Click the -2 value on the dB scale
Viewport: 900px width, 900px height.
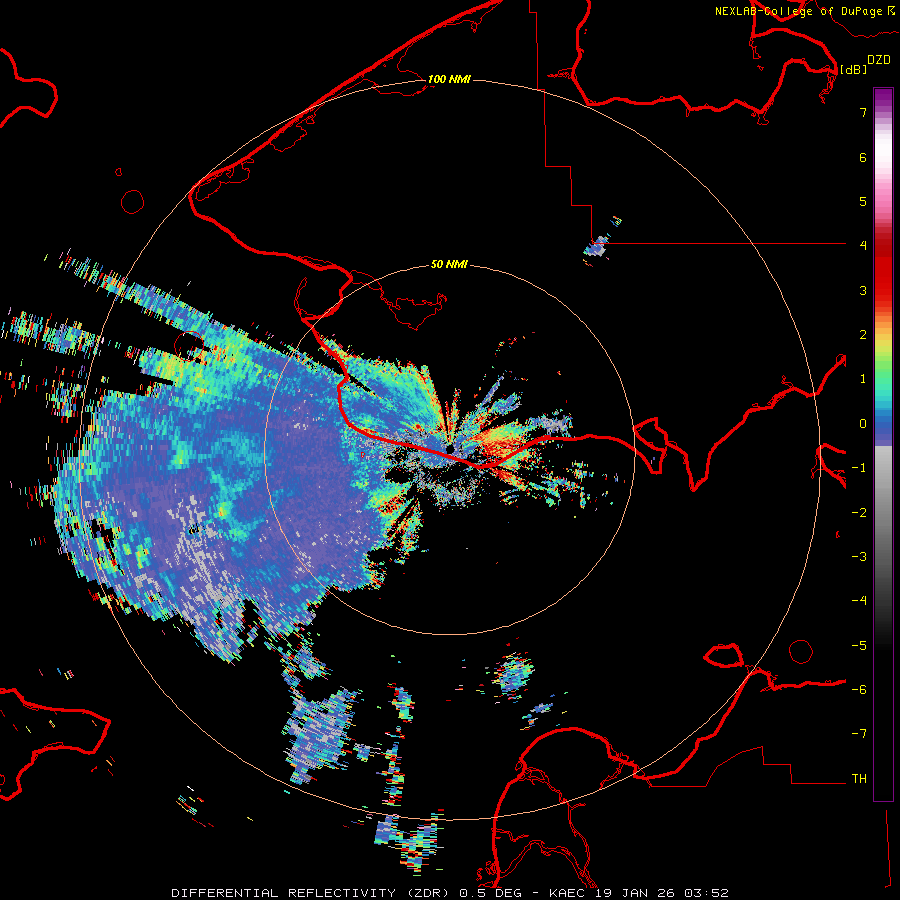point(859,513)
